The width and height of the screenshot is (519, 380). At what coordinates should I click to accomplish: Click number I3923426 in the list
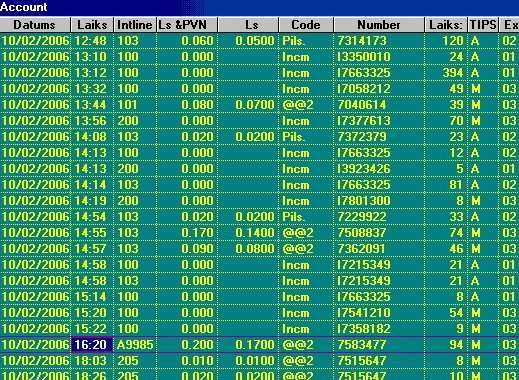(x=363, y=169)
